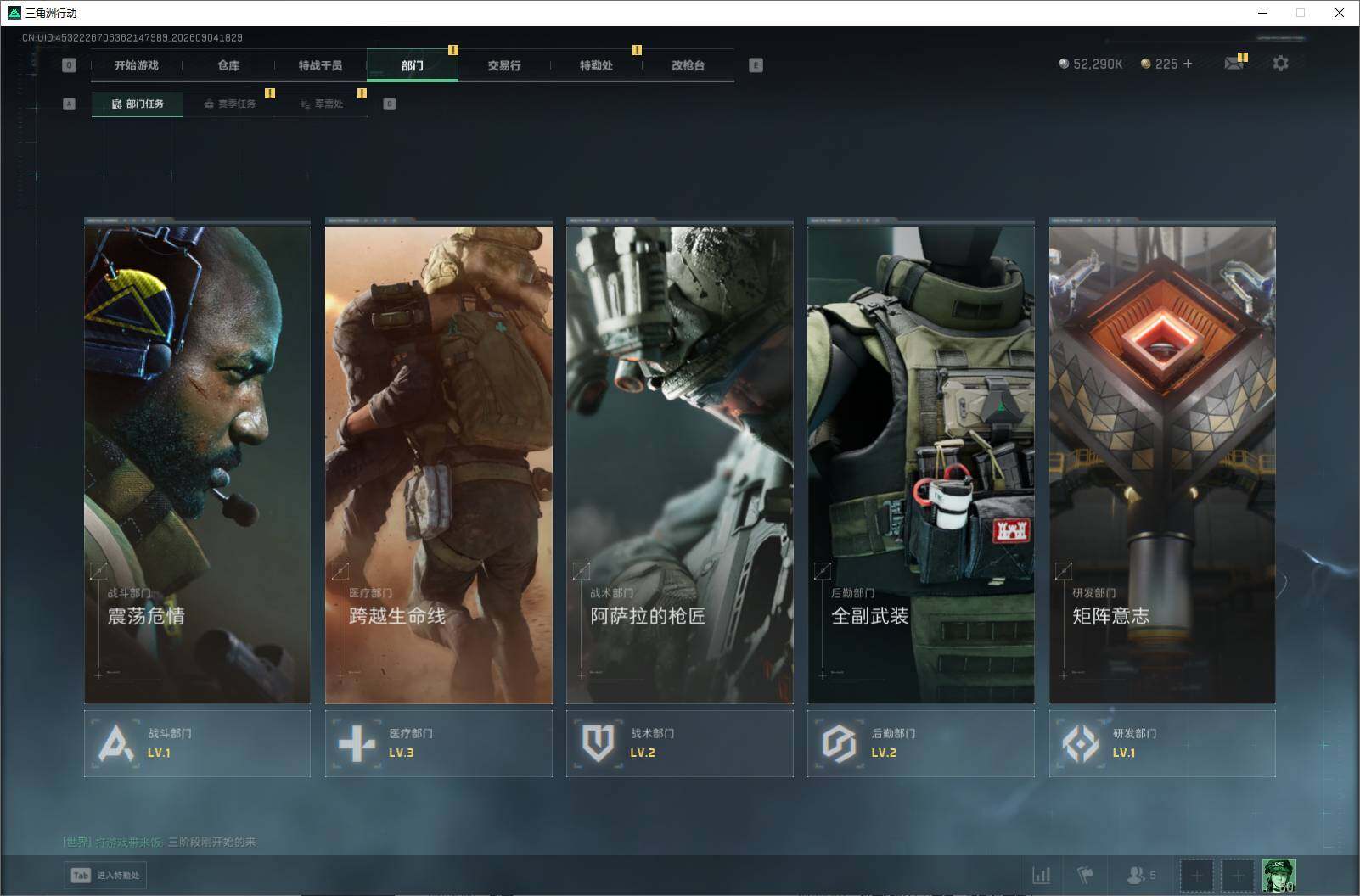Click the alert badge on 军需处 sub-tab
Viewport: 1360px width, 896px height.
coord(362,93)
